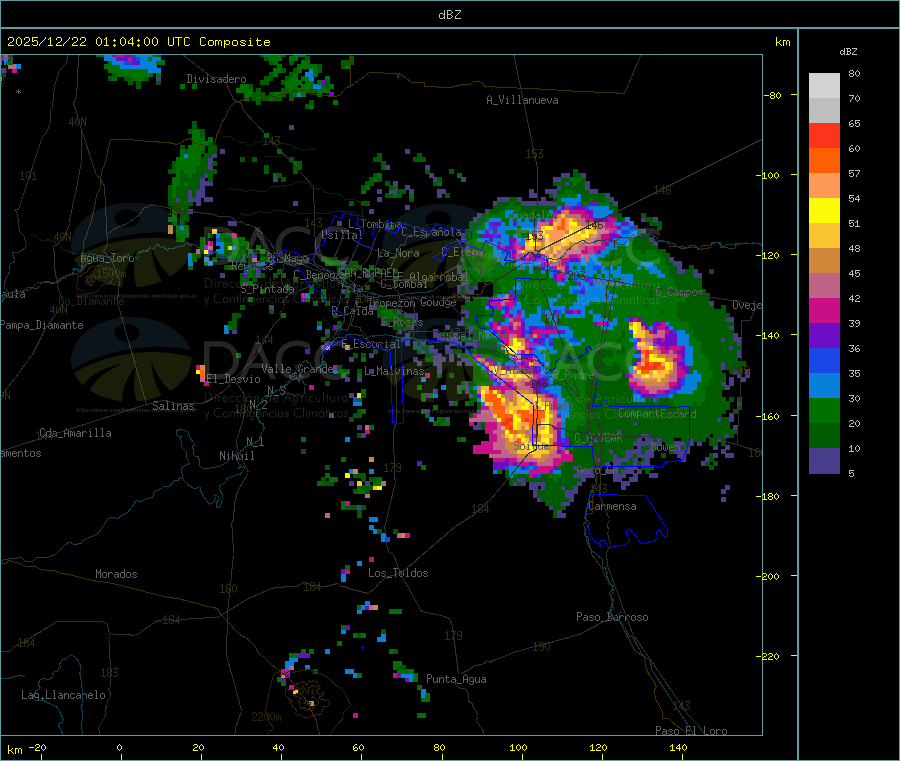Click the Bowen map label

tap(666, 446)
